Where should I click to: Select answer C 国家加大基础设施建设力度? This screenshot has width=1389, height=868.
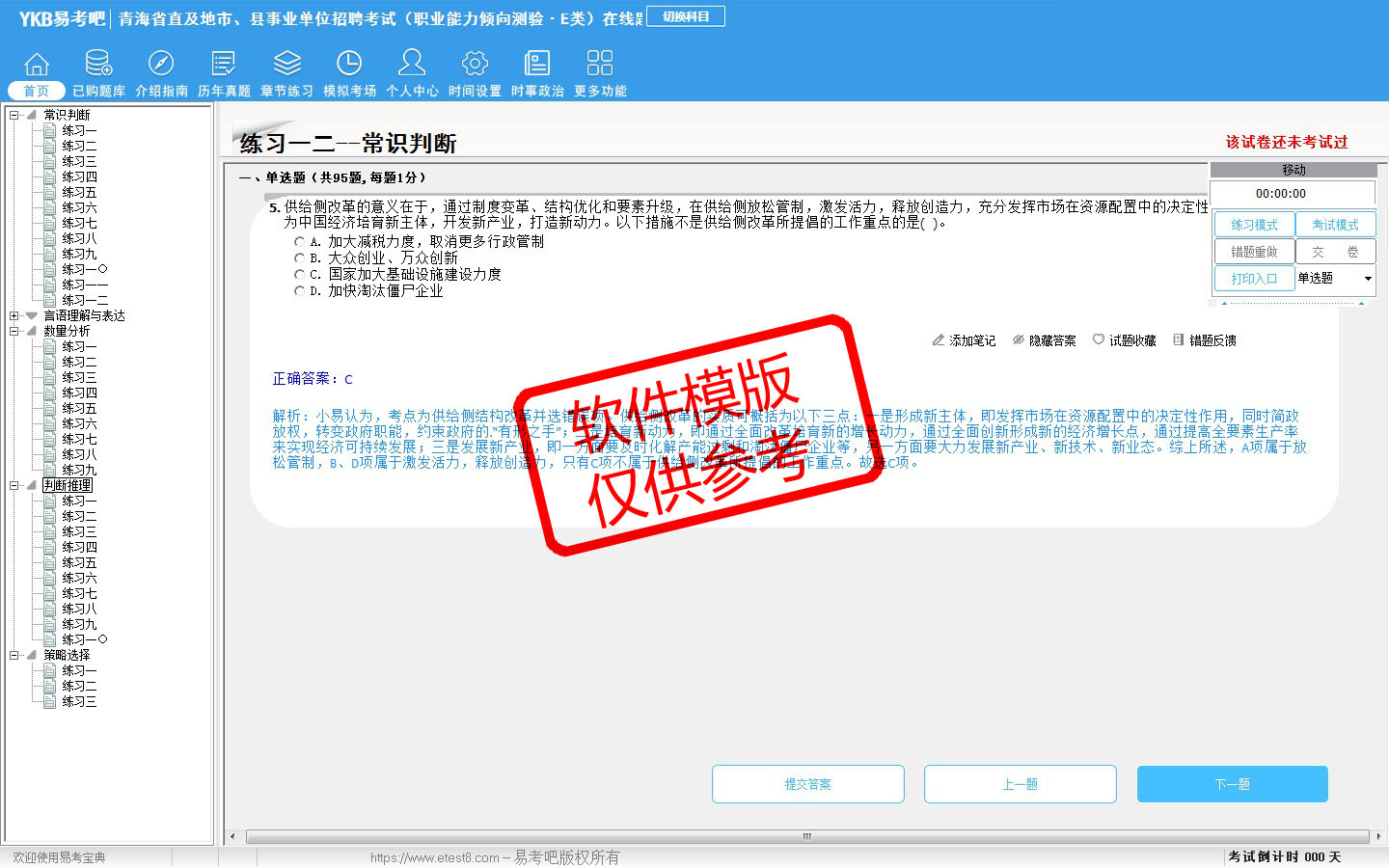tap(300, 275)
